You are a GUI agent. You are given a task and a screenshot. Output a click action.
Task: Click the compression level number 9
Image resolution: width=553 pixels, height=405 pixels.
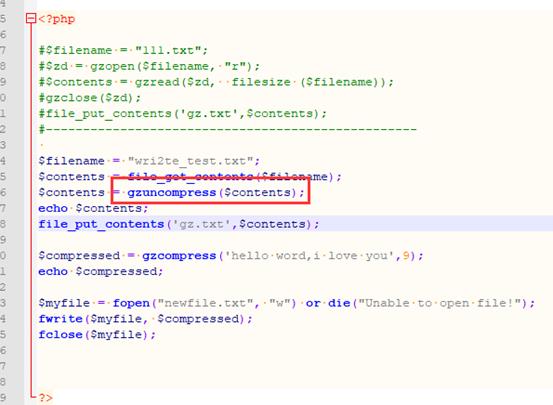[406, 256]
